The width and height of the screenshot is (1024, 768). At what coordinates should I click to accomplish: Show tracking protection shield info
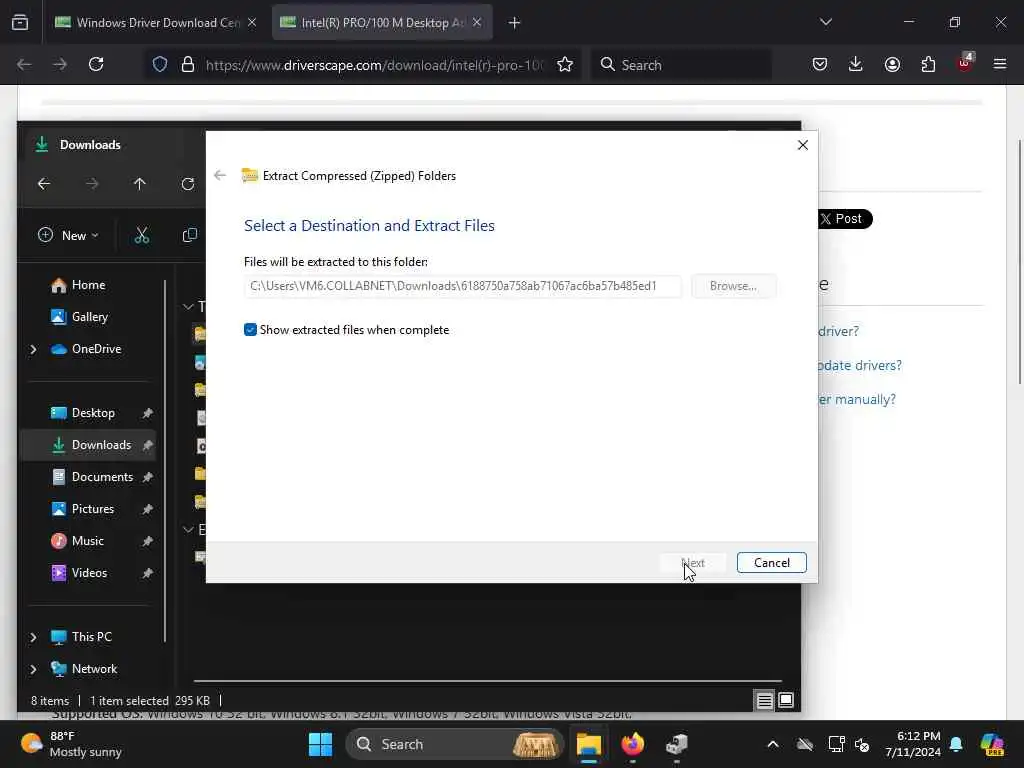pyautogui.click(x=160, y=64)
